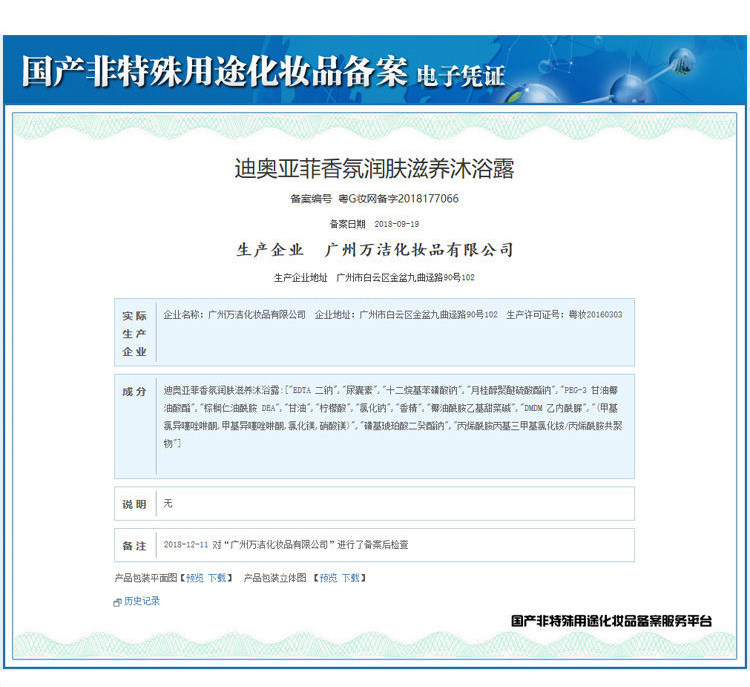Click the address 广州市白云区金盆九曲迳路90号102 under the heading

[x=405, y=277]
